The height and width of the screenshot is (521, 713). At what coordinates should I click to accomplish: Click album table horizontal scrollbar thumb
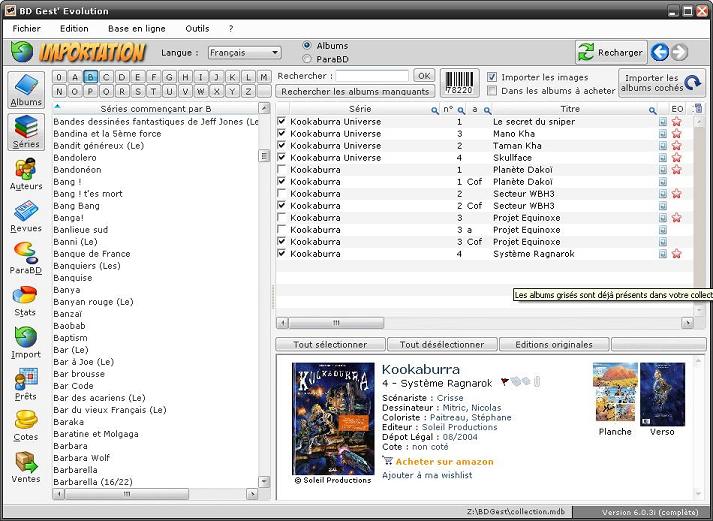click(x=336, y=323)
